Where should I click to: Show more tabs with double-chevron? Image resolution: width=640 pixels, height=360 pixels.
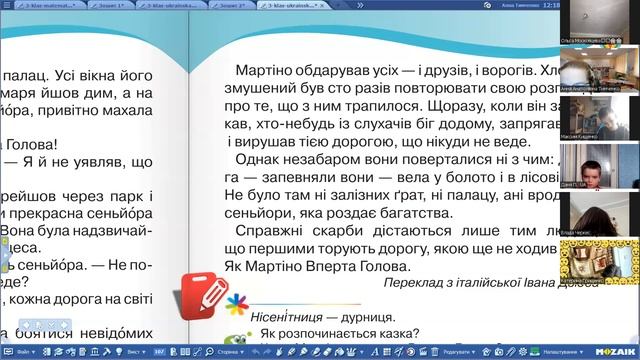[x=360, y=5]
